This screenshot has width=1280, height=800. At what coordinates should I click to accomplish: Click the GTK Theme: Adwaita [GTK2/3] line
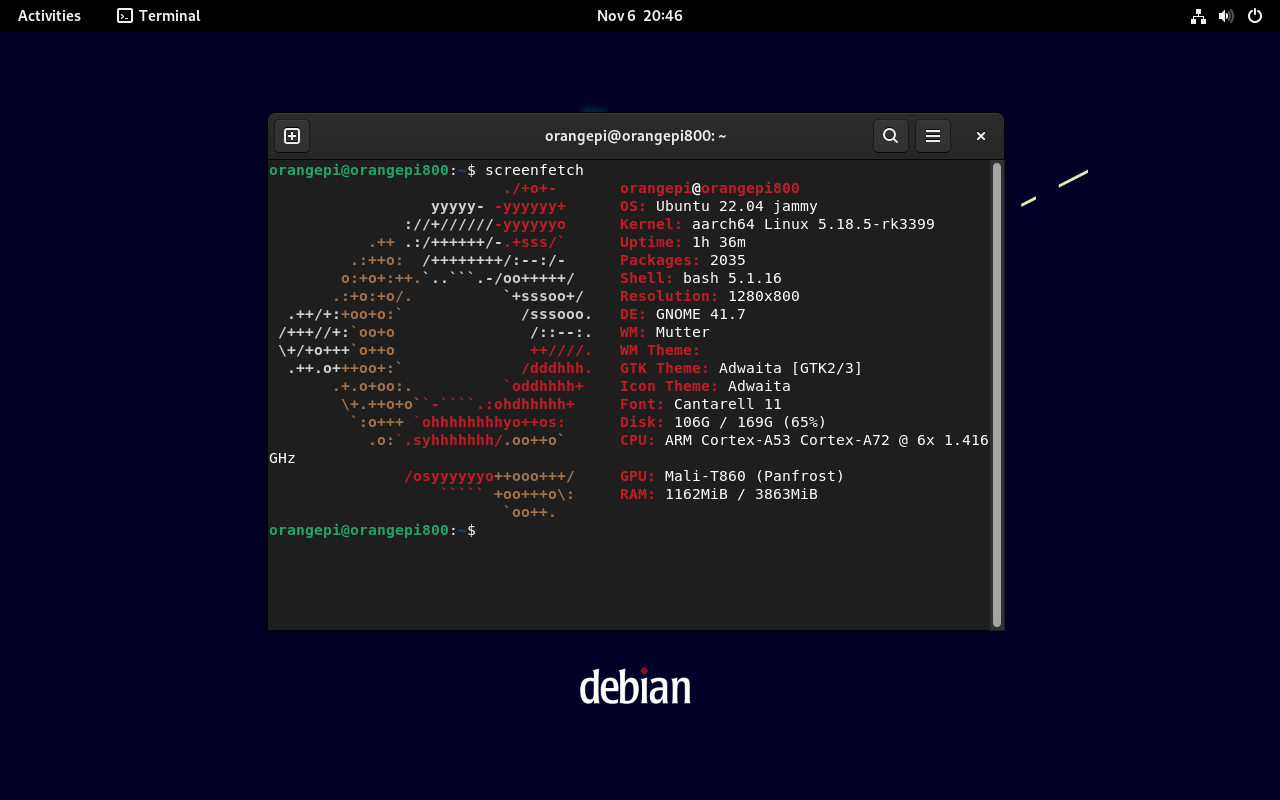741,368
